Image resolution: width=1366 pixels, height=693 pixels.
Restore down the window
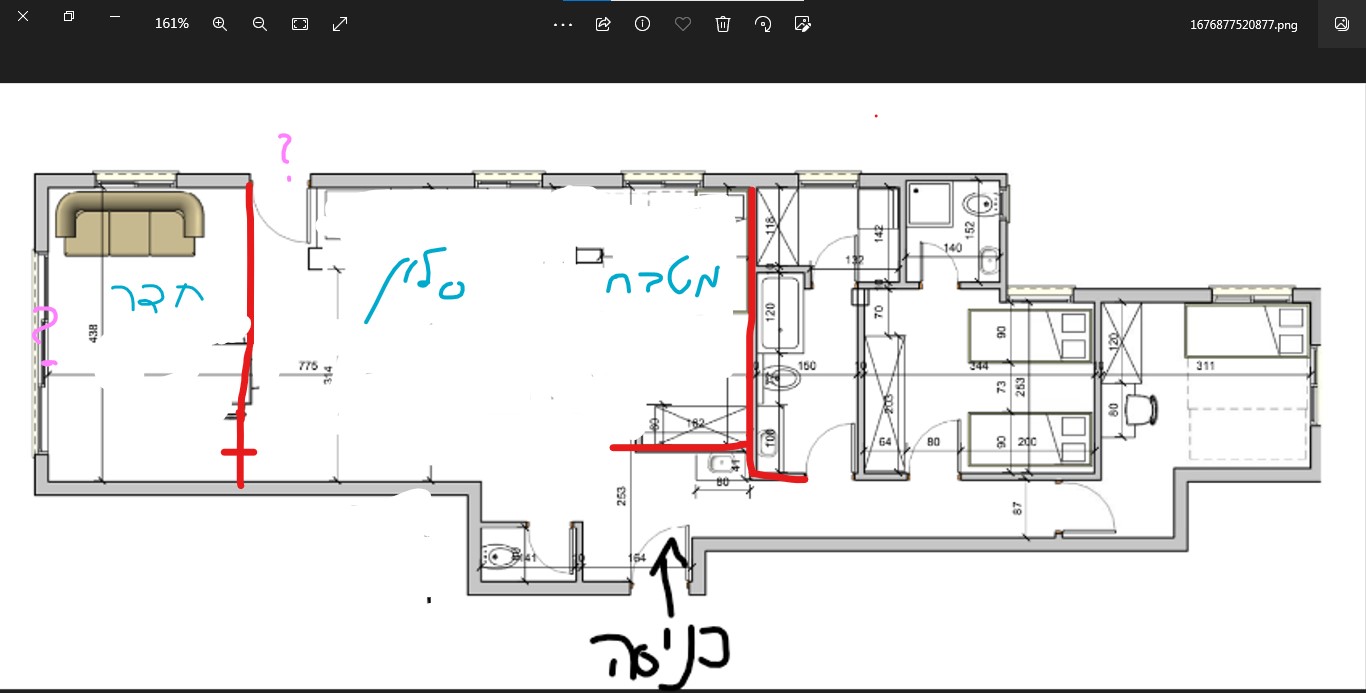coord(69,17)
